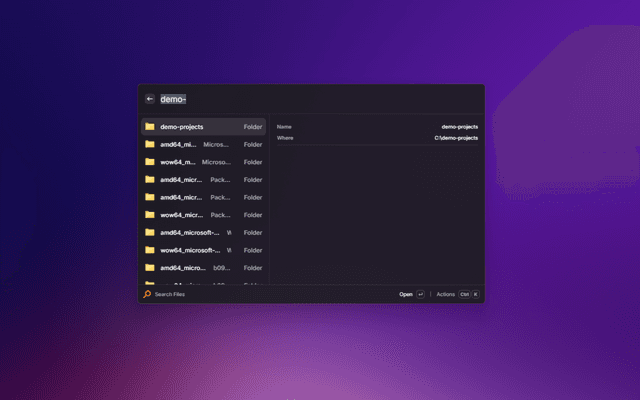Click the folder icon of the wow64_m... Microso... result
The image size is (640, 400).
(150, 162)
